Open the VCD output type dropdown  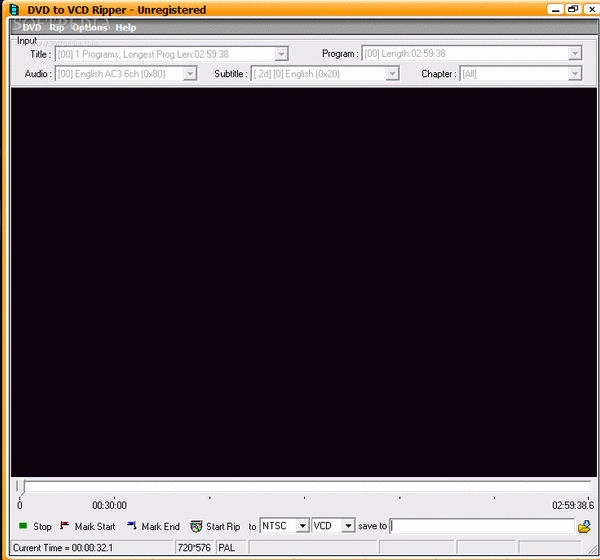click(x=348, y=526)
